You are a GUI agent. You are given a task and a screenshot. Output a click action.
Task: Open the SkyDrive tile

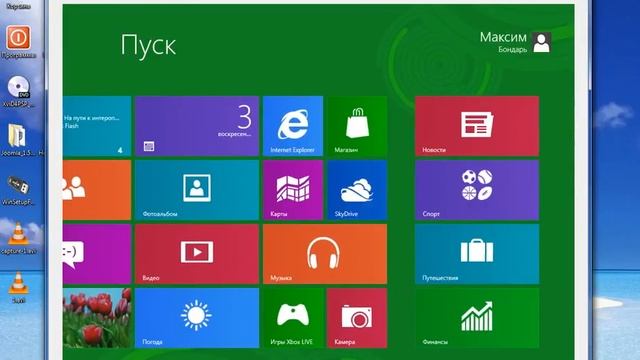357,190
